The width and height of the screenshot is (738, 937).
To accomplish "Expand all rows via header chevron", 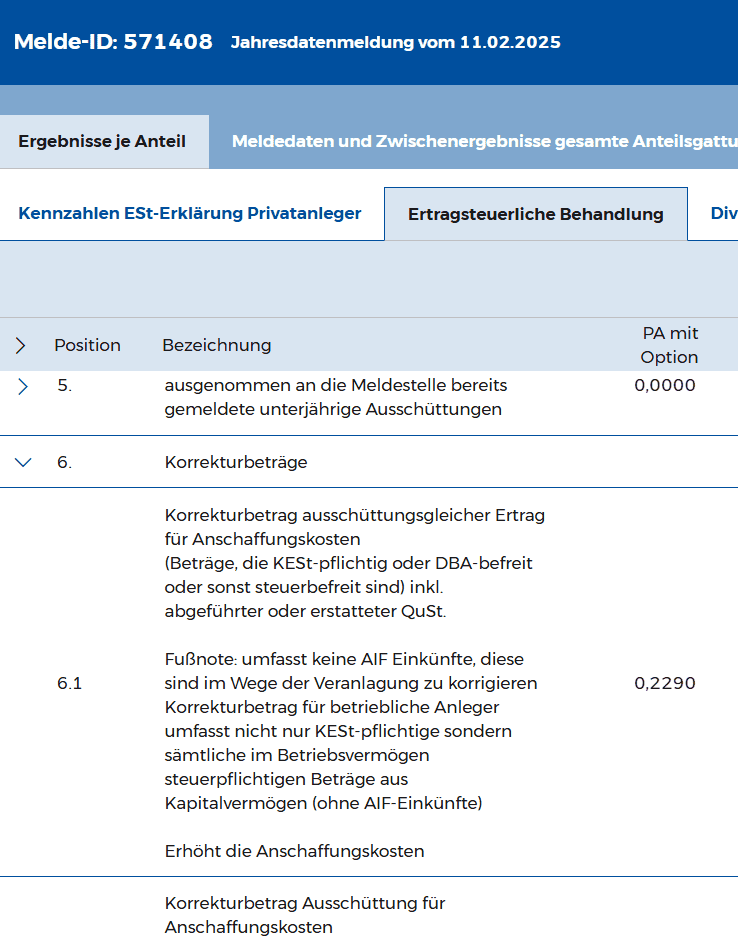I will pos(20,345).
